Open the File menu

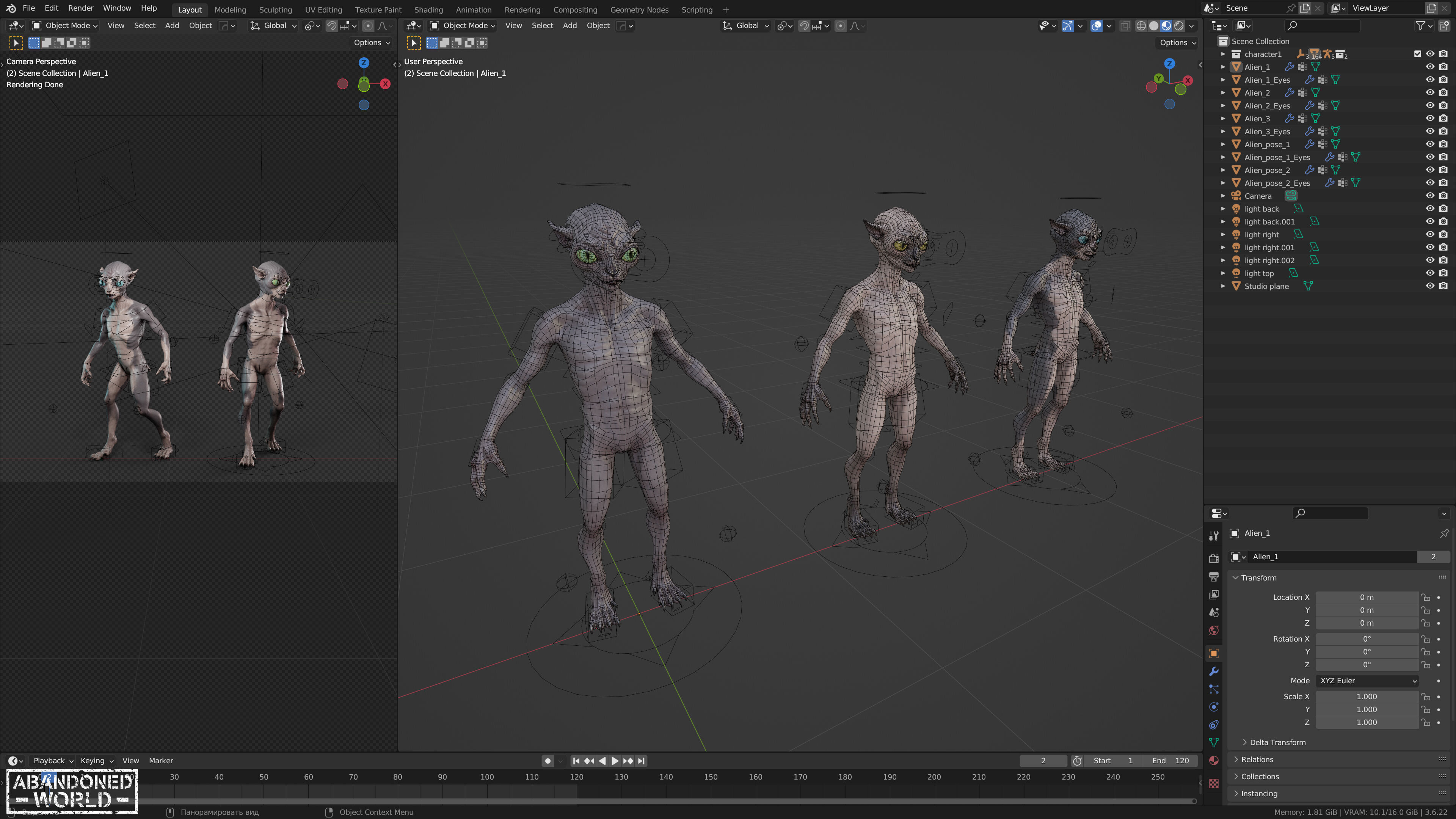29,8
